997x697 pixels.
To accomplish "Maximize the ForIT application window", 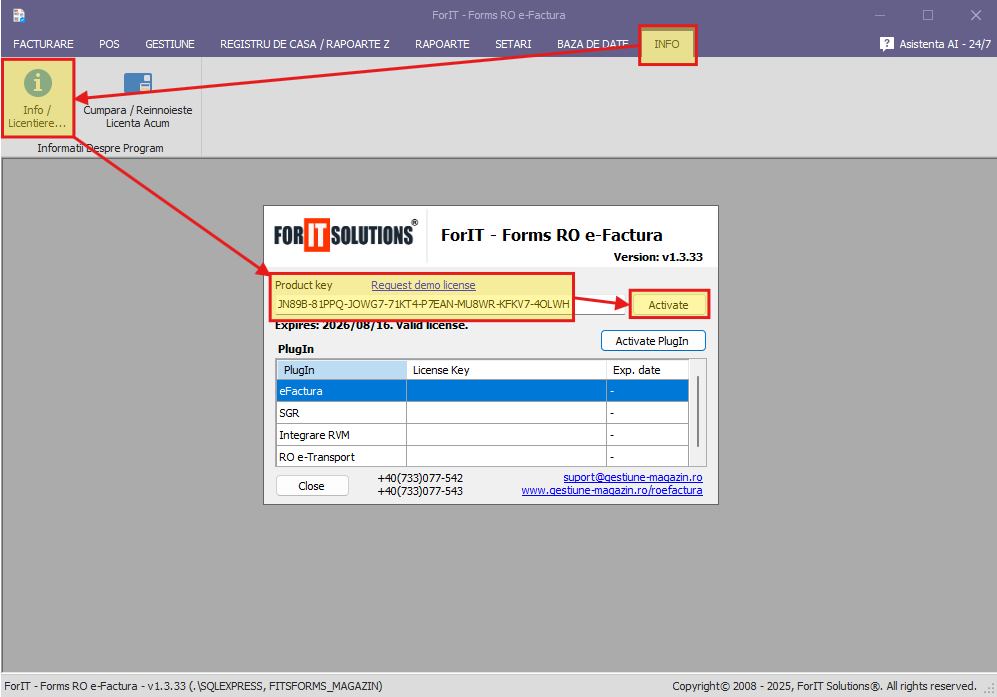I will tap(928, 15).
